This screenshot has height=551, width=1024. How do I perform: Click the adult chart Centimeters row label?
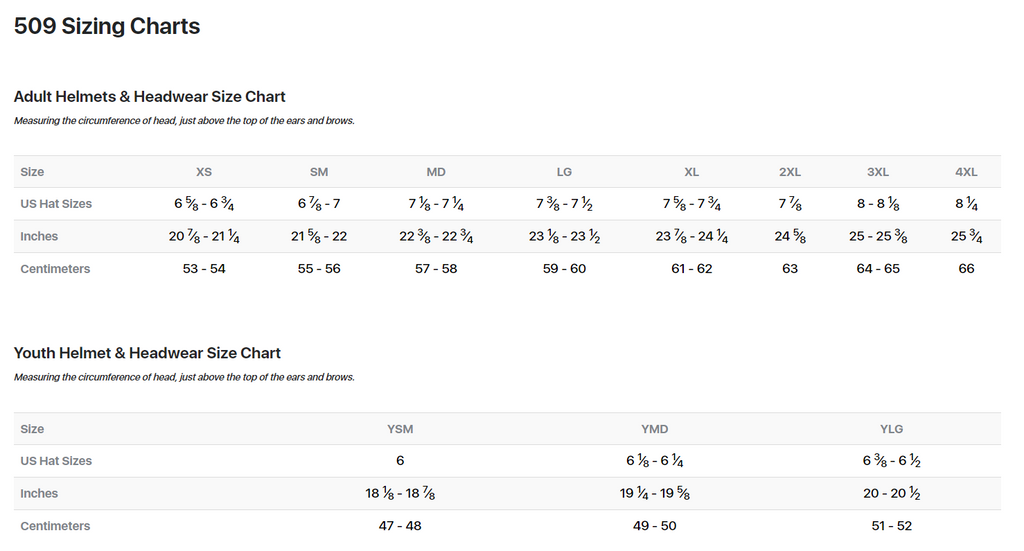coord(55,269)
